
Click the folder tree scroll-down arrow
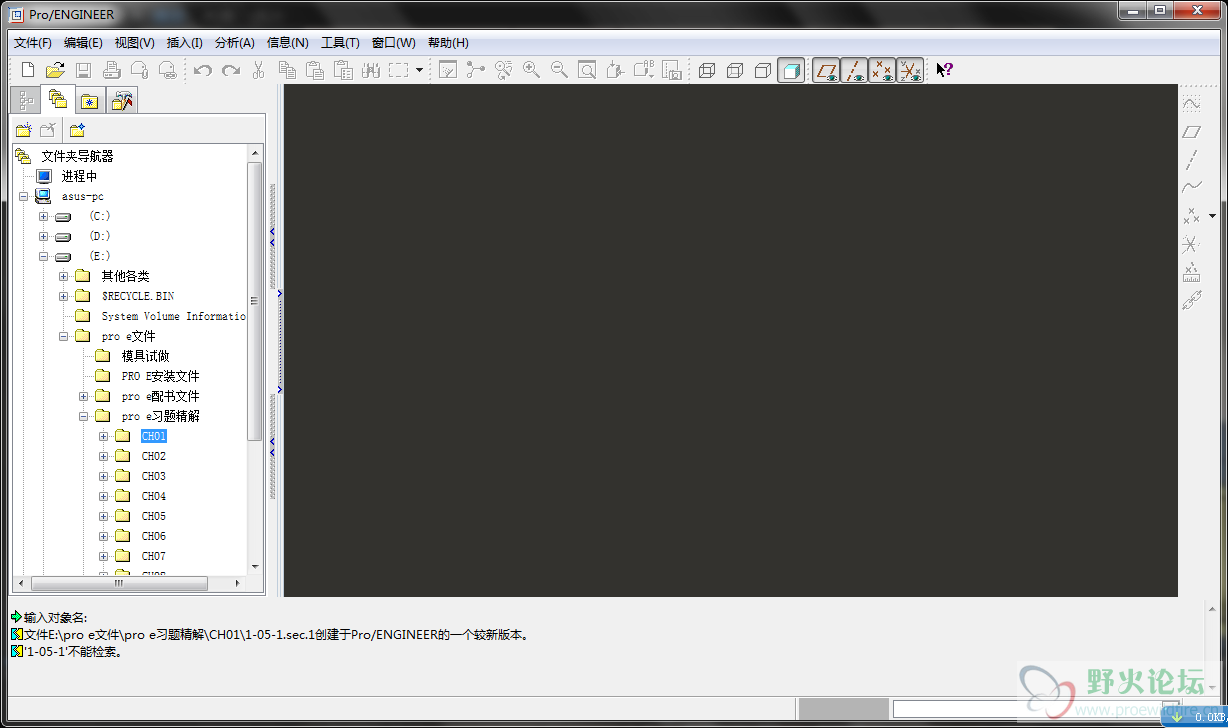click(x=255, y=567)
